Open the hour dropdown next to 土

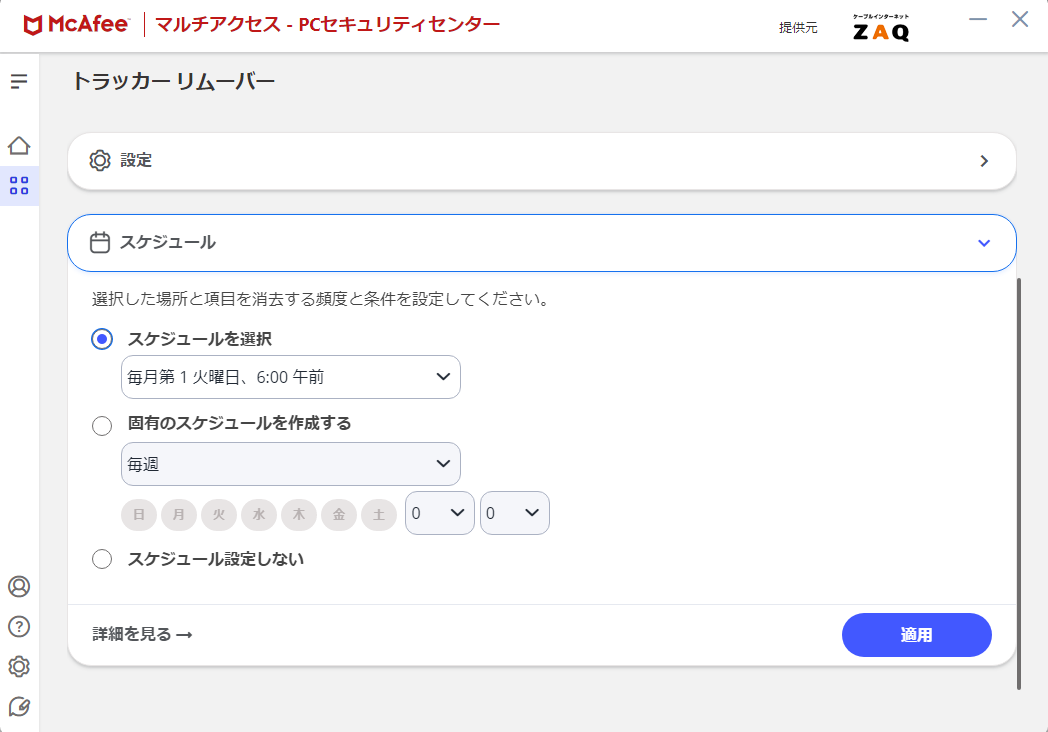point(440,513)
